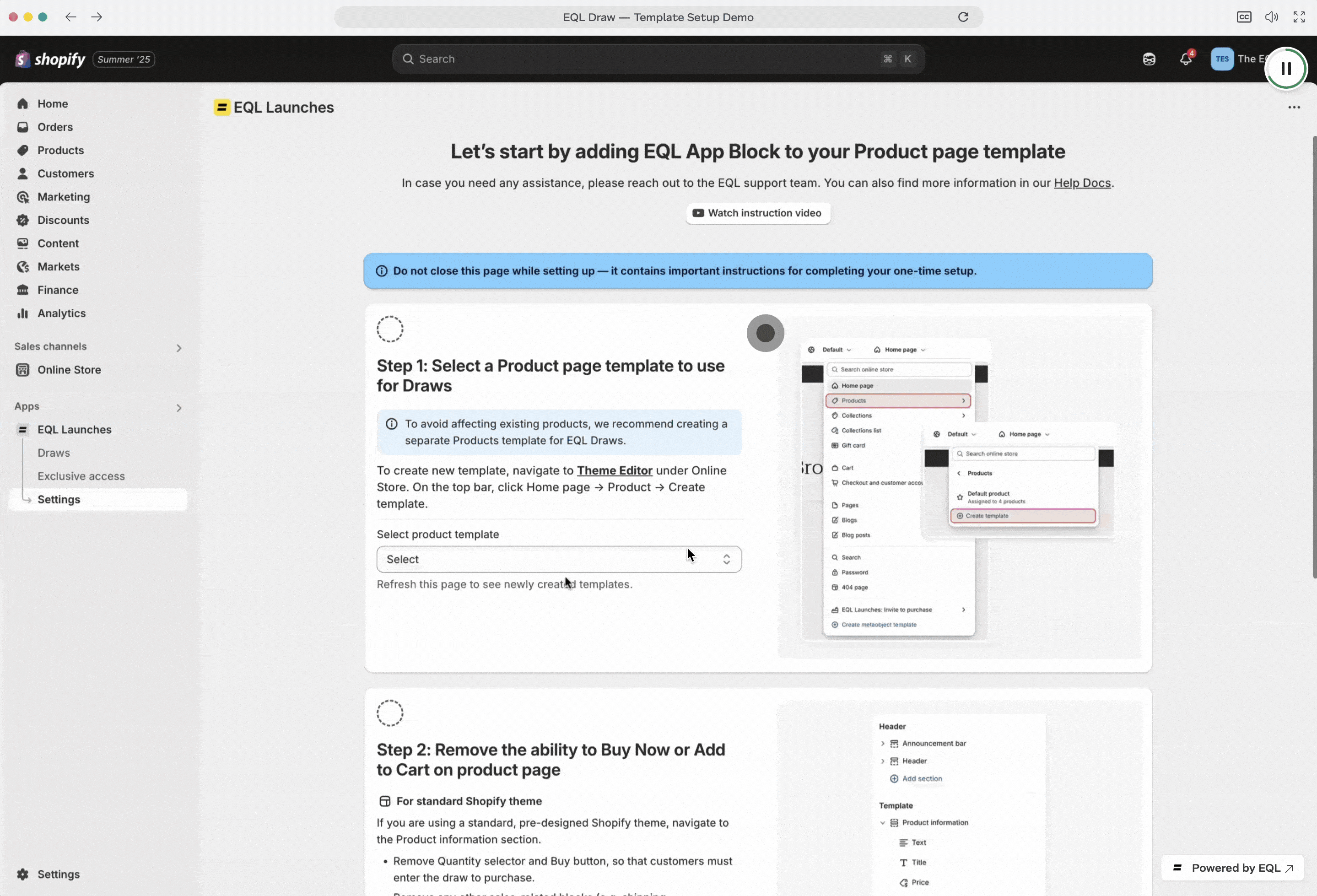The width and height of the screenshot is (1317, 896).
Task: Click the Discounts badge icon
Action: (23, 220)
